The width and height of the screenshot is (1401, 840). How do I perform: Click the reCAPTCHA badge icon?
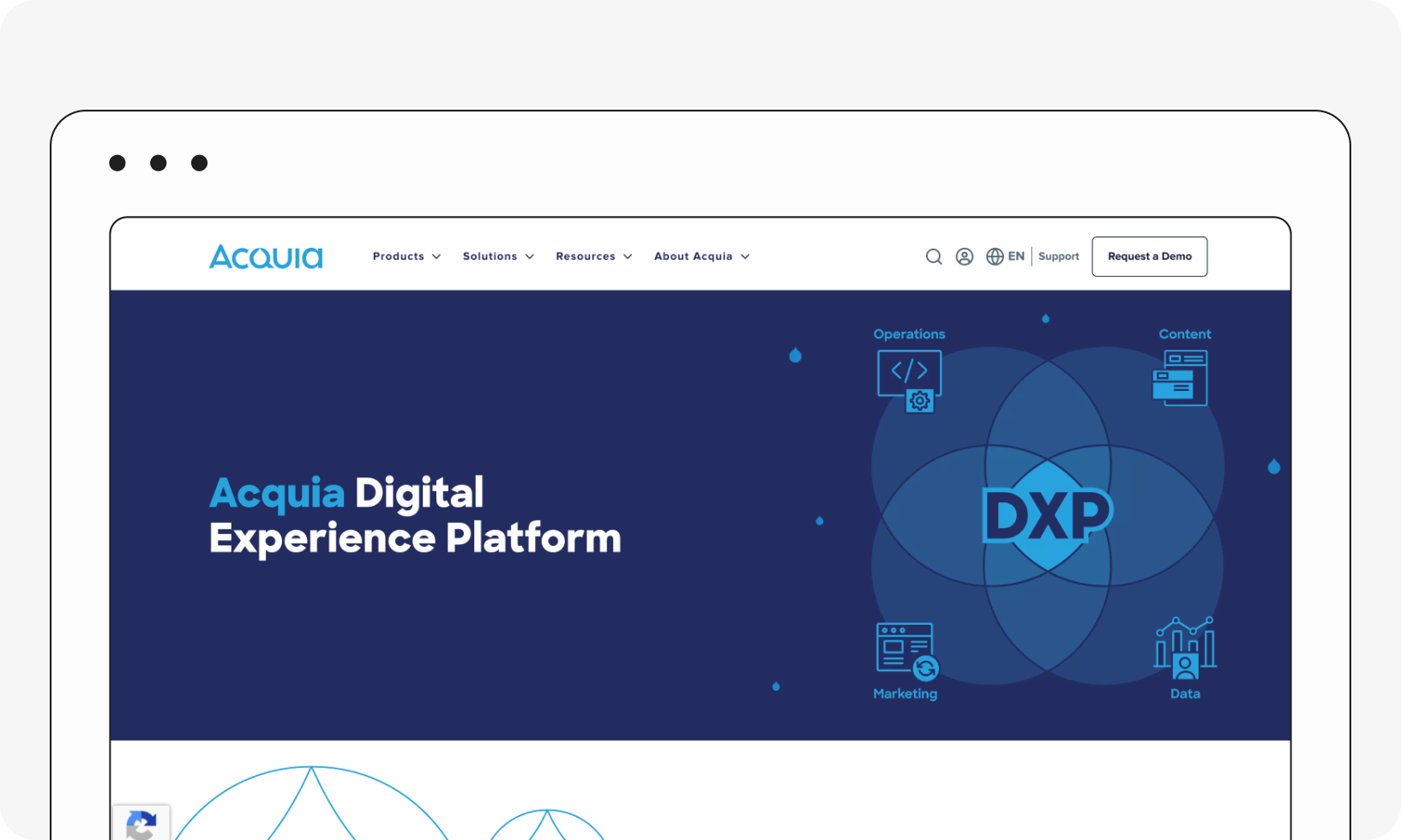tap(141, 824)
